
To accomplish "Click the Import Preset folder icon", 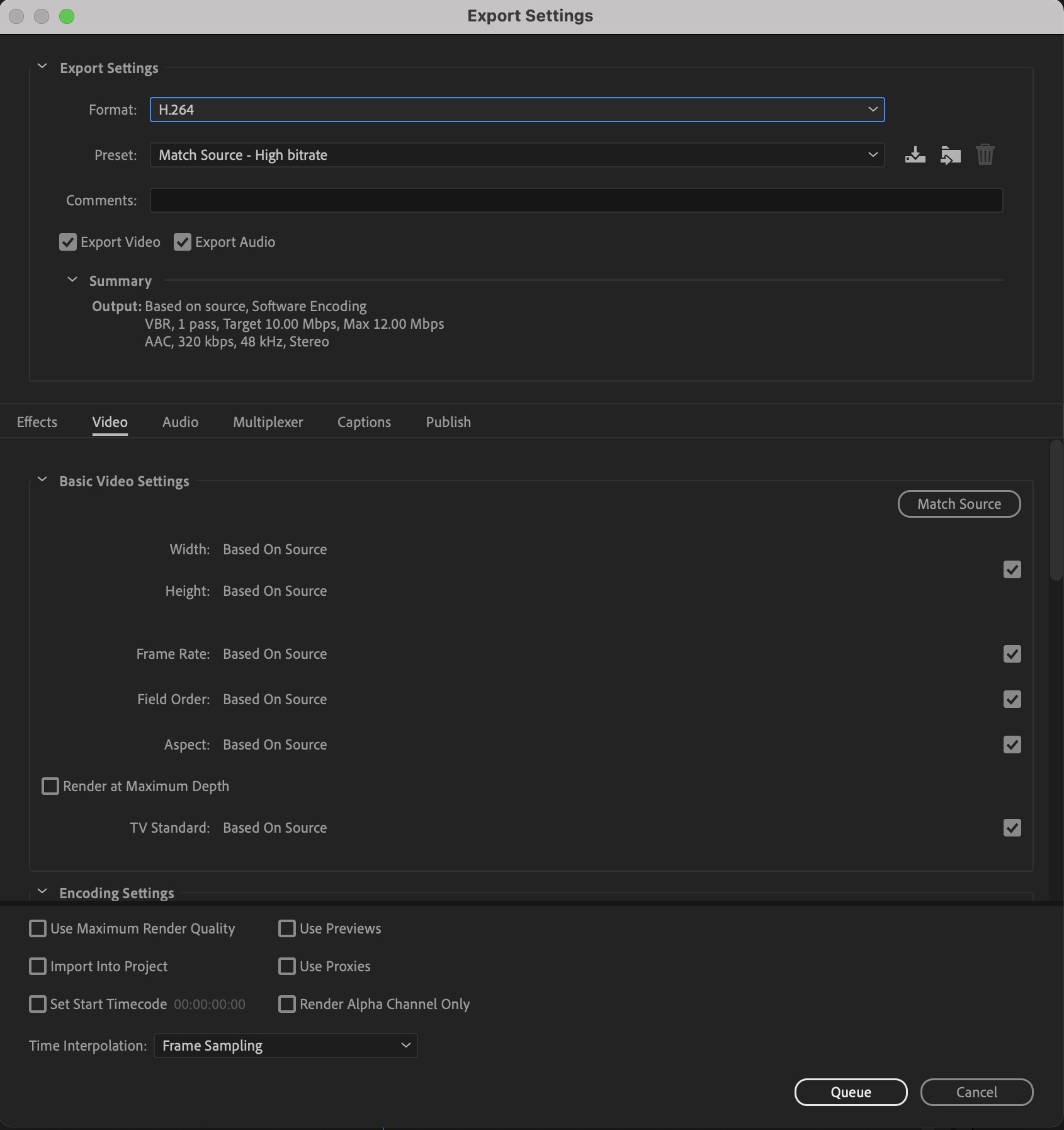I will coord(949,154).
